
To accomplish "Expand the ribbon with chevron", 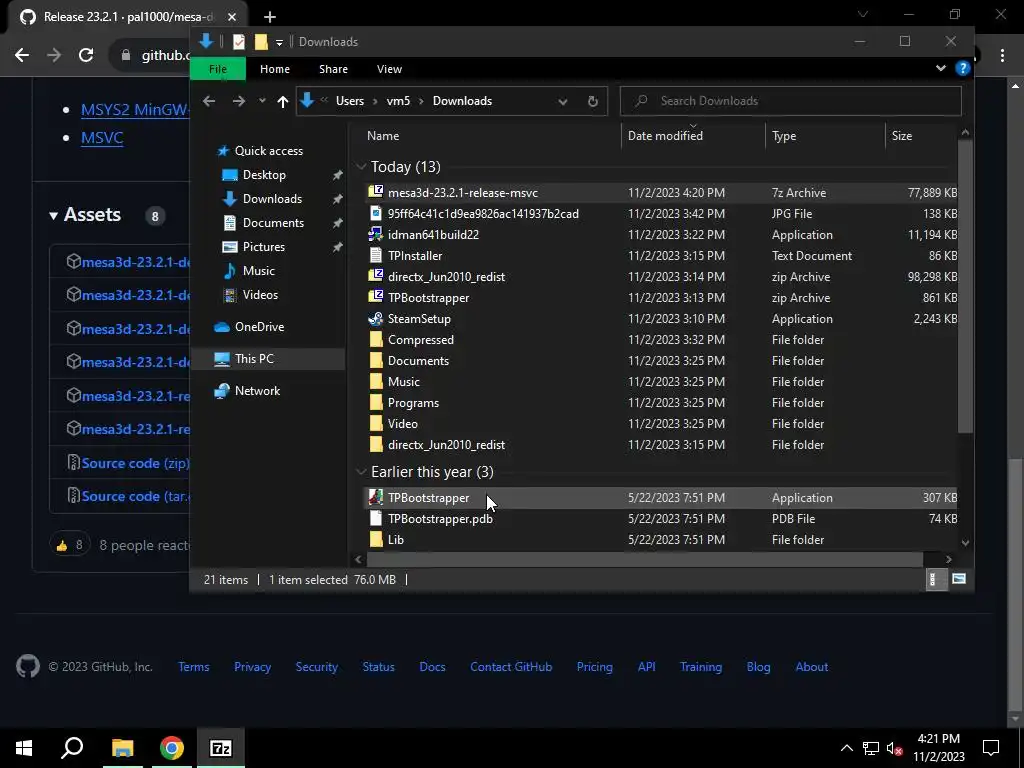I will click(940, 68).
